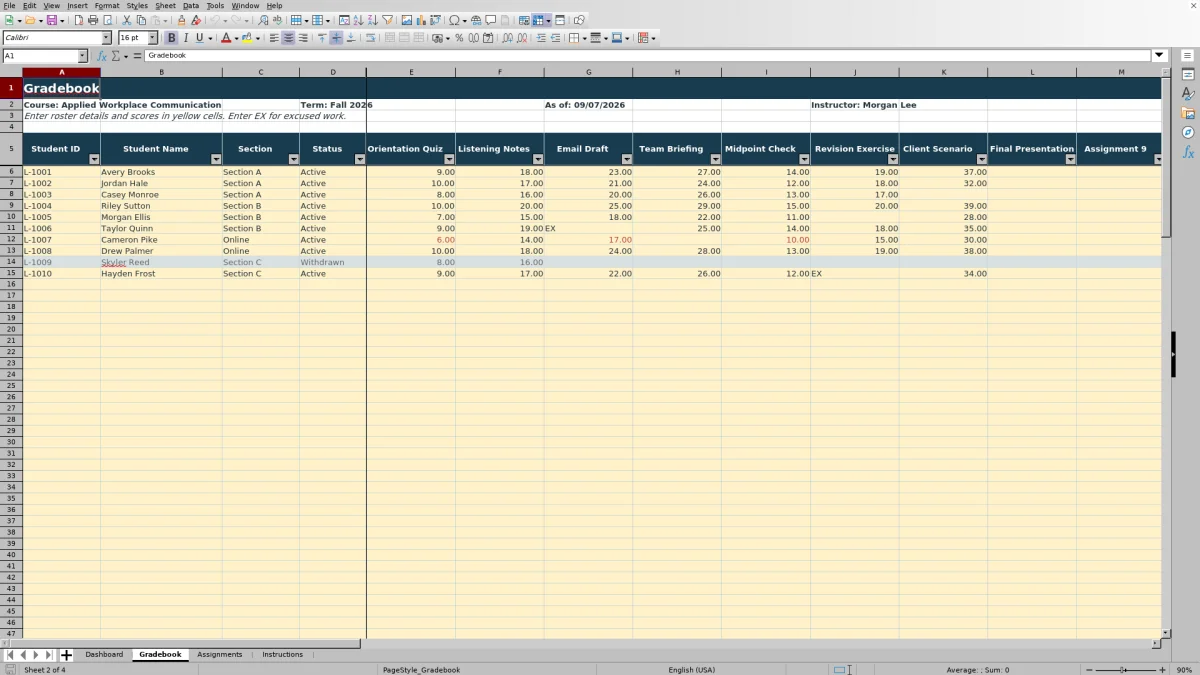Open filter dropdown on Student Name column

point(217,160)
